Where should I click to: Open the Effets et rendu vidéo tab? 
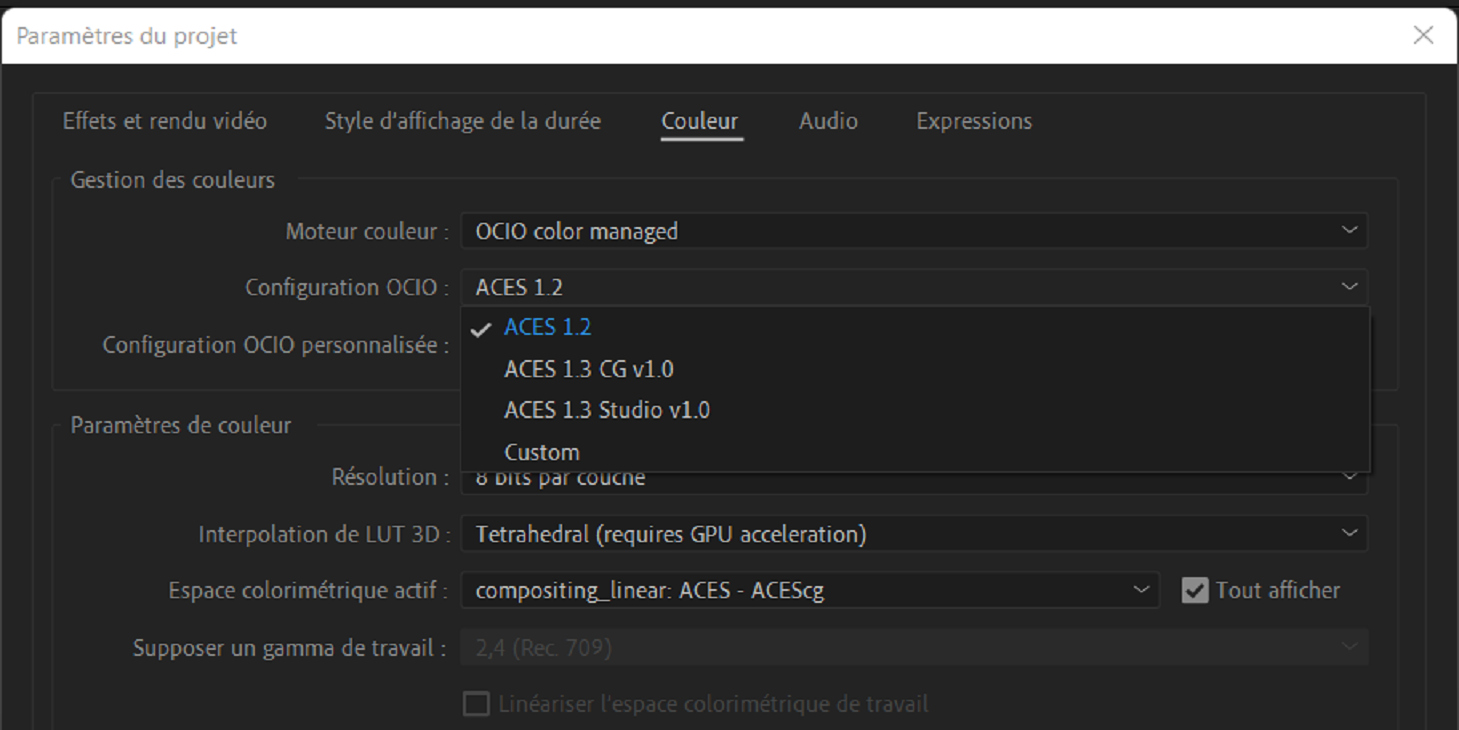(x=165, y=121)
